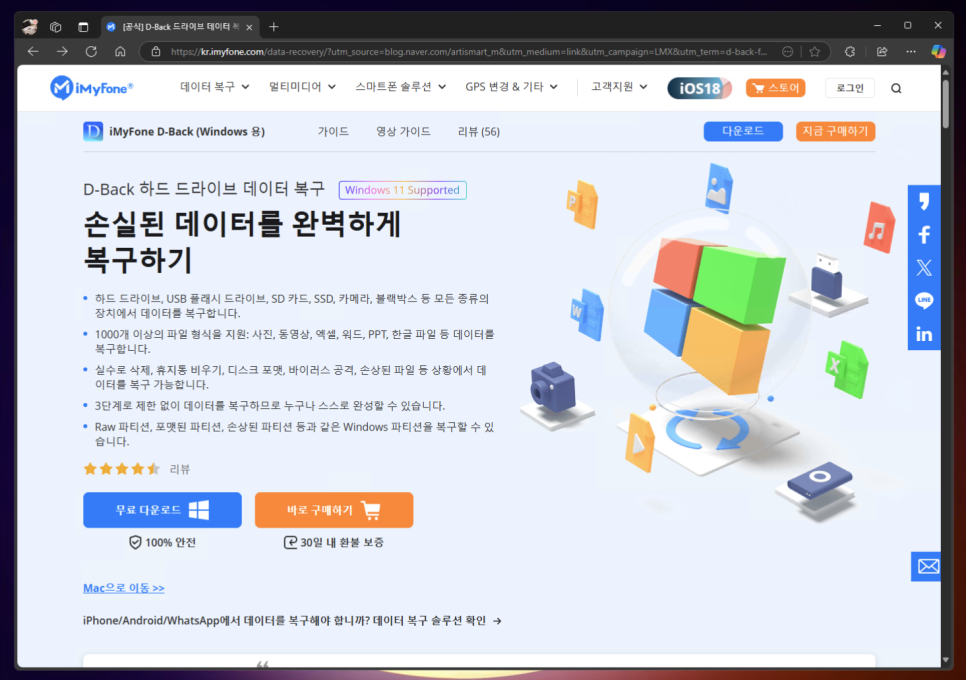Expand 멀티미디어 menu

click(x=302, y=87)
